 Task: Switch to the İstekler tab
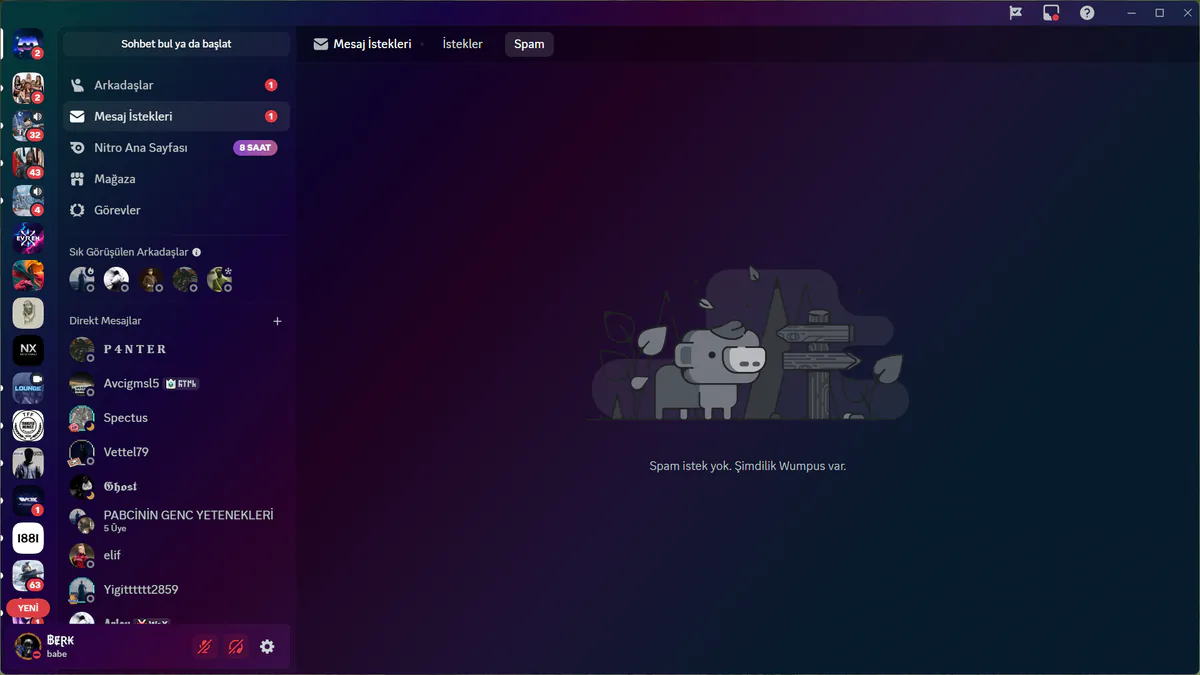coord(462,44)
